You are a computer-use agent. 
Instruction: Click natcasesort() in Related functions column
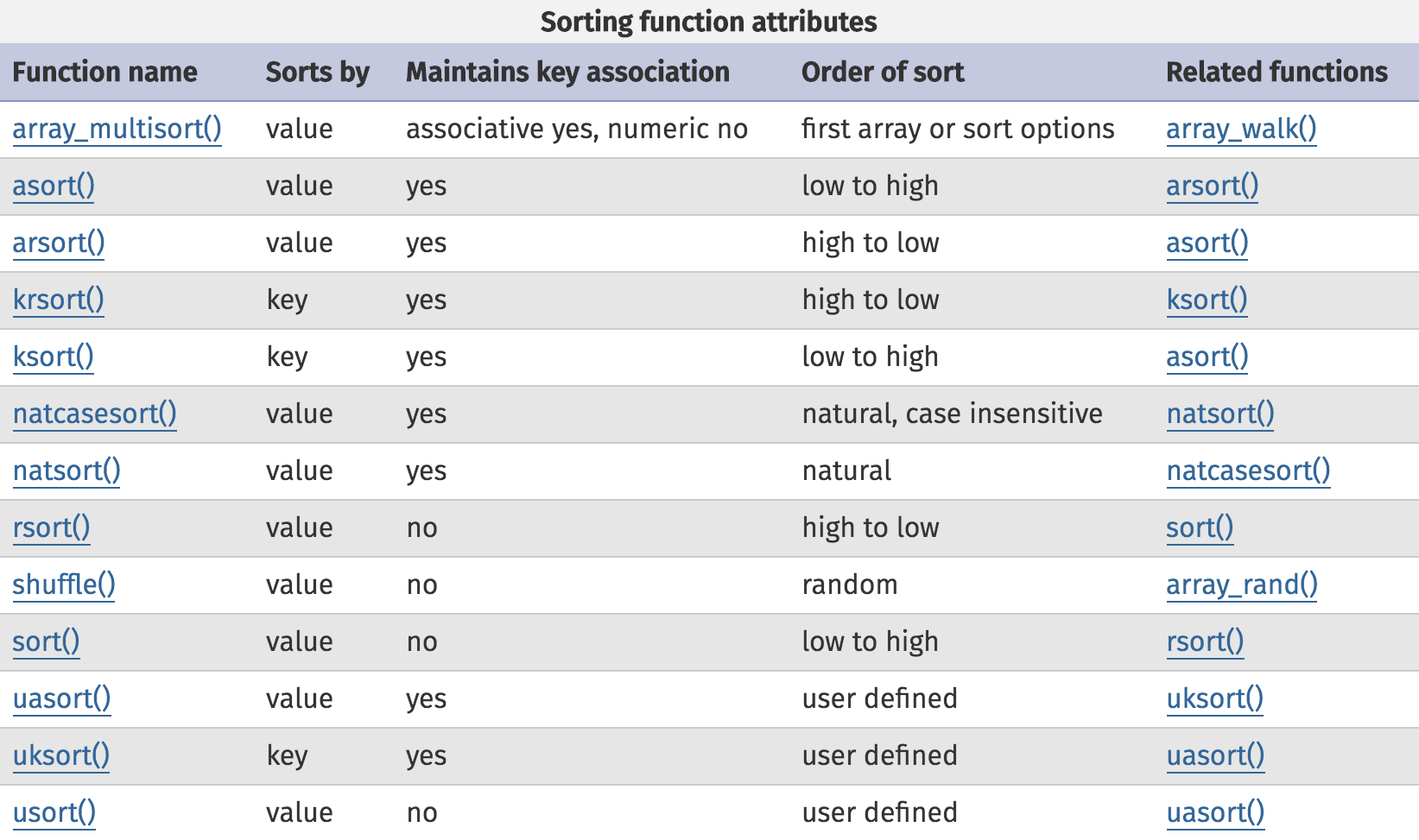click(x=1248, y=471)
